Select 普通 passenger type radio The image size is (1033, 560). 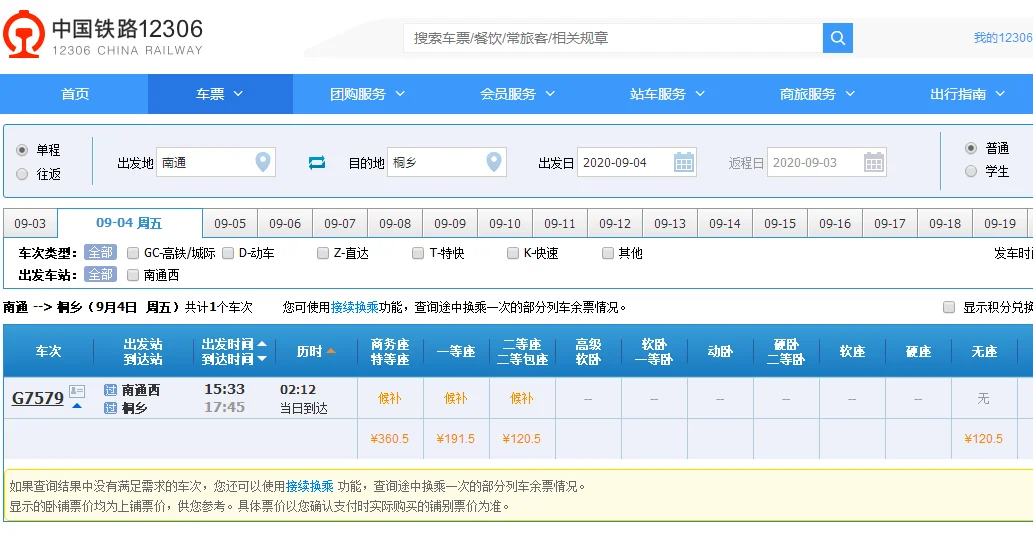(x=970, y=148)
